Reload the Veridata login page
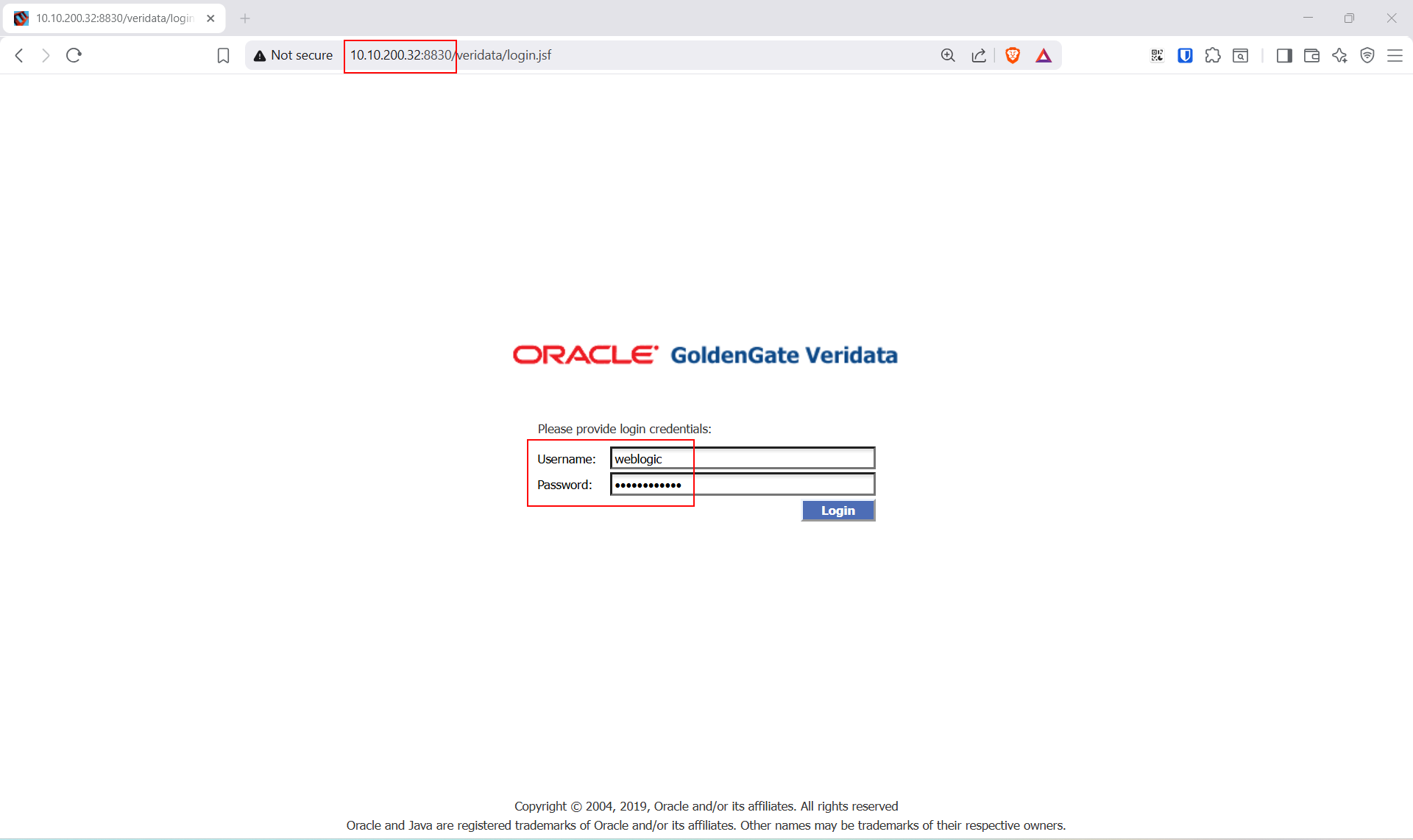Screen dimensions: 1413x840 [74, 55]
